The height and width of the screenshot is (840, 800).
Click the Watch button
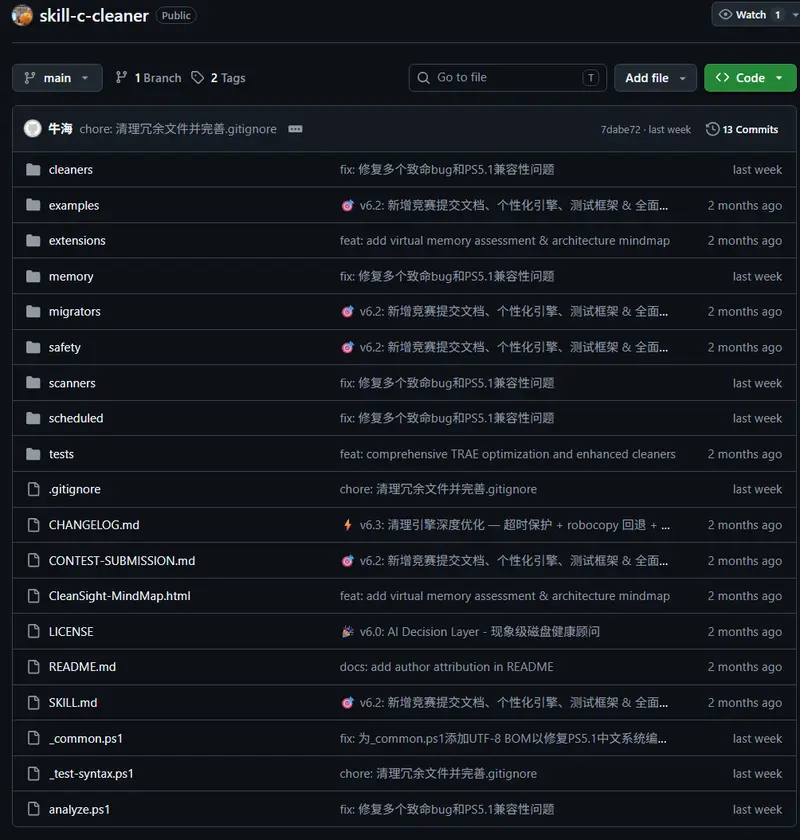tap(750, 15)
